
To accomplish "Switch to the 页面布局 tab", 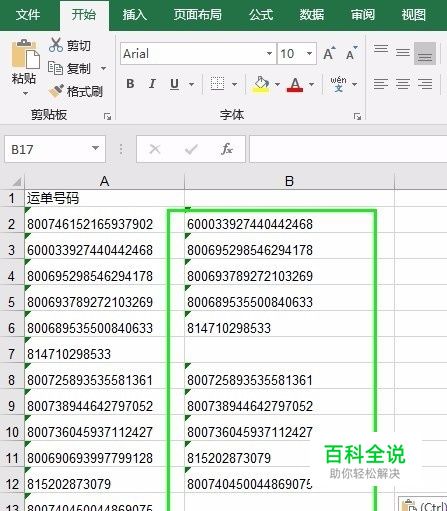I will 198,15.
